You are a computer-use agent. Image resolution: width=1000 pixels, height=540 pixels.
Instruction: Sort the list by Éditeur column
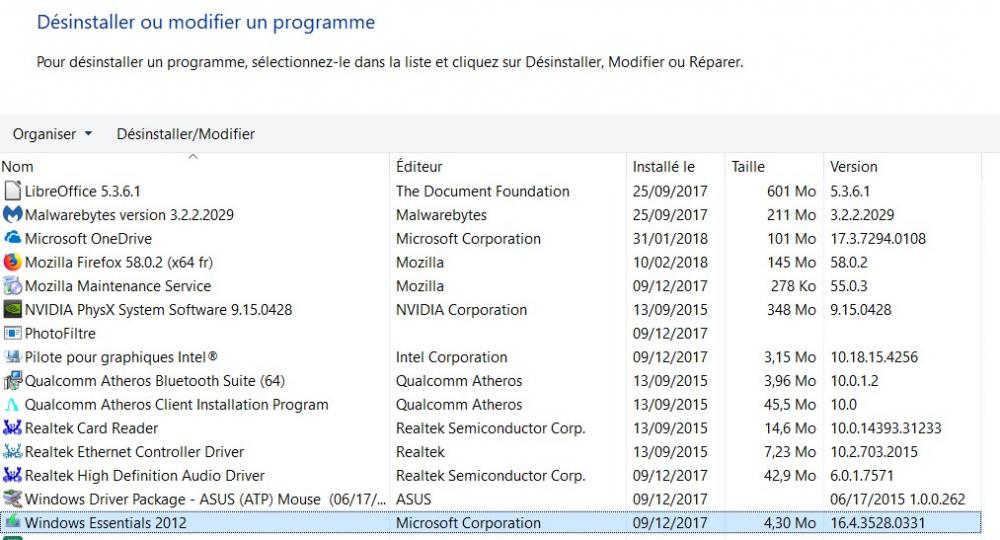tap(419, 167)
